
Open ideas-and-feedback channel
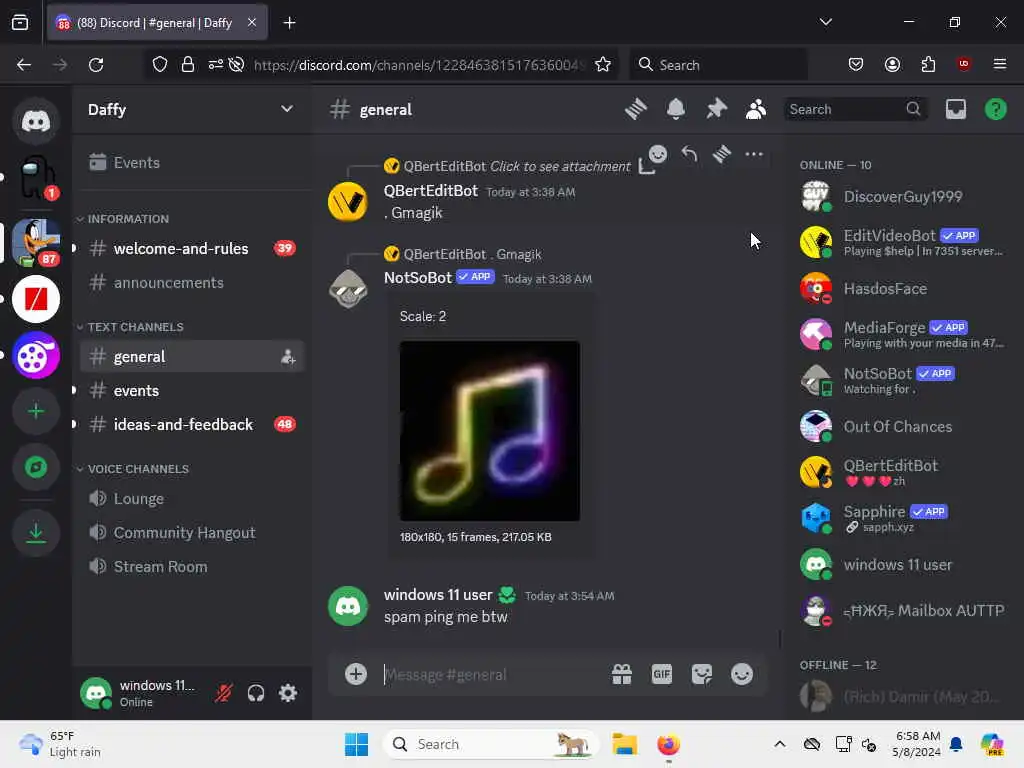[x=191, y=424]
